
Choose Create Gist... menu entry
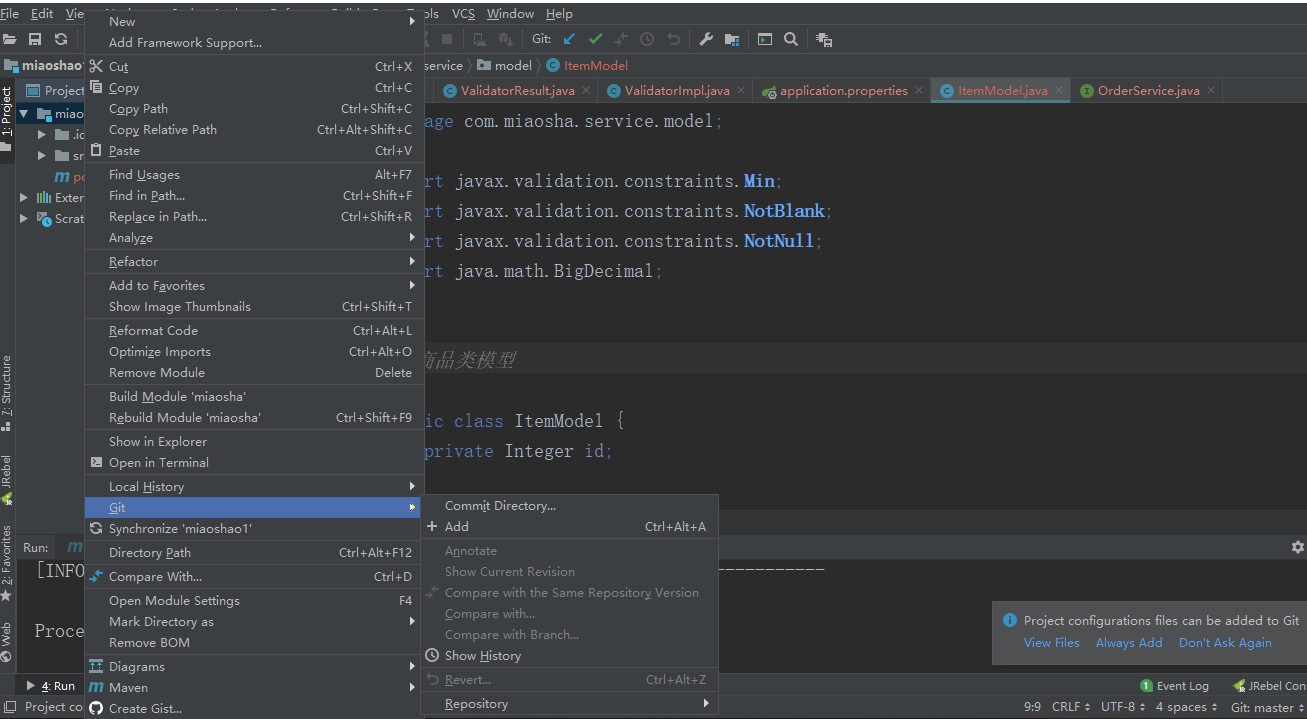point(250,708)
